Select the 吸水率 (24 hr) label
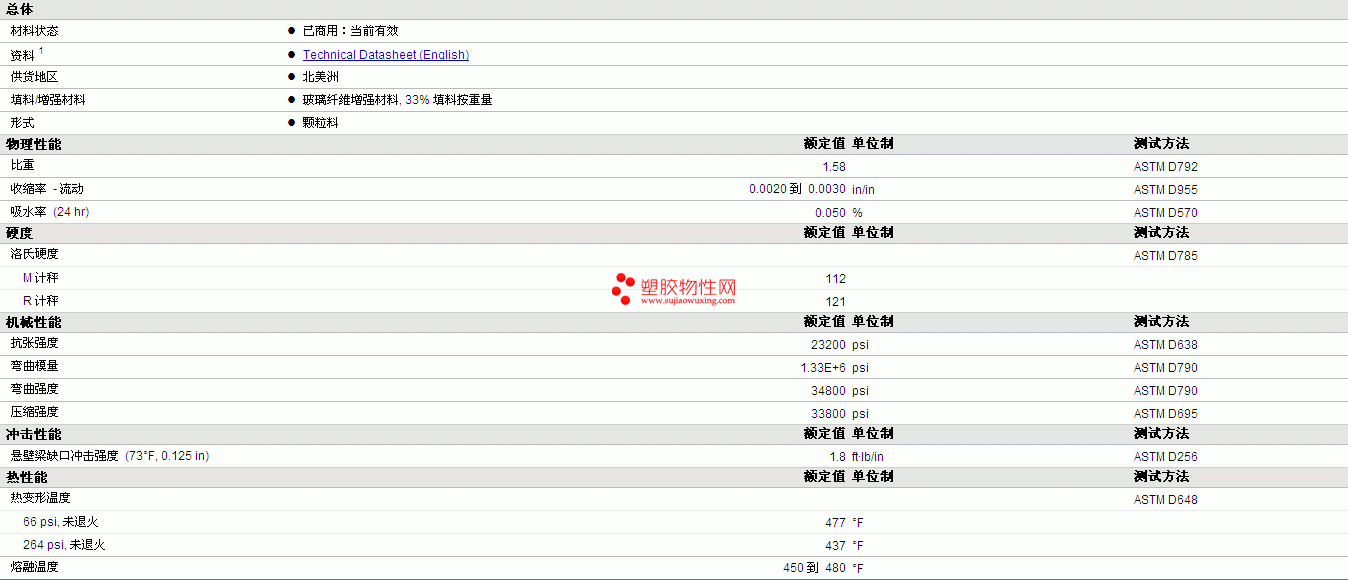 point(50,212)
